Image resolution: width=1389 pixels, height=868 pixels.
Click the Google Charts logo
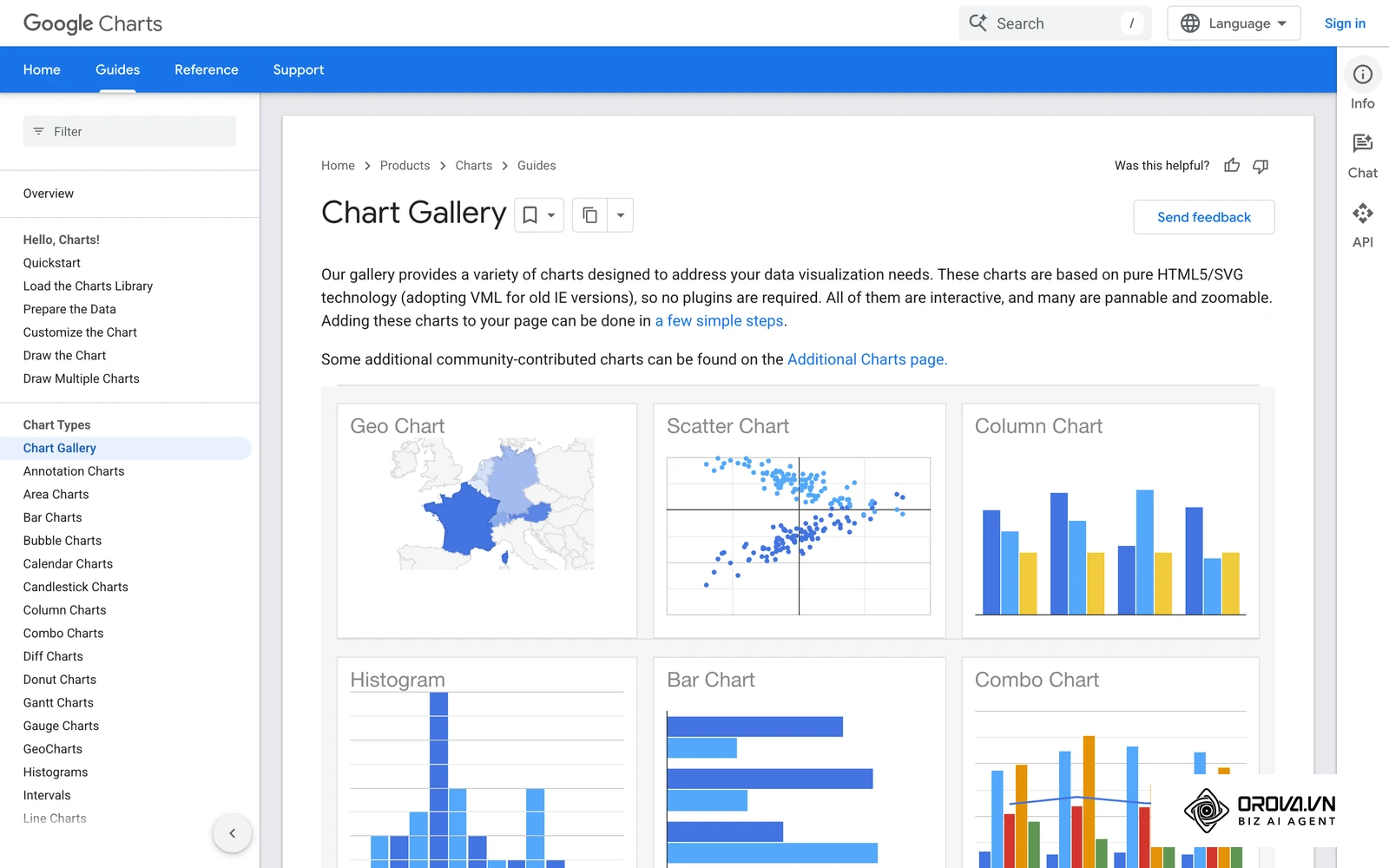click(93, 23)
